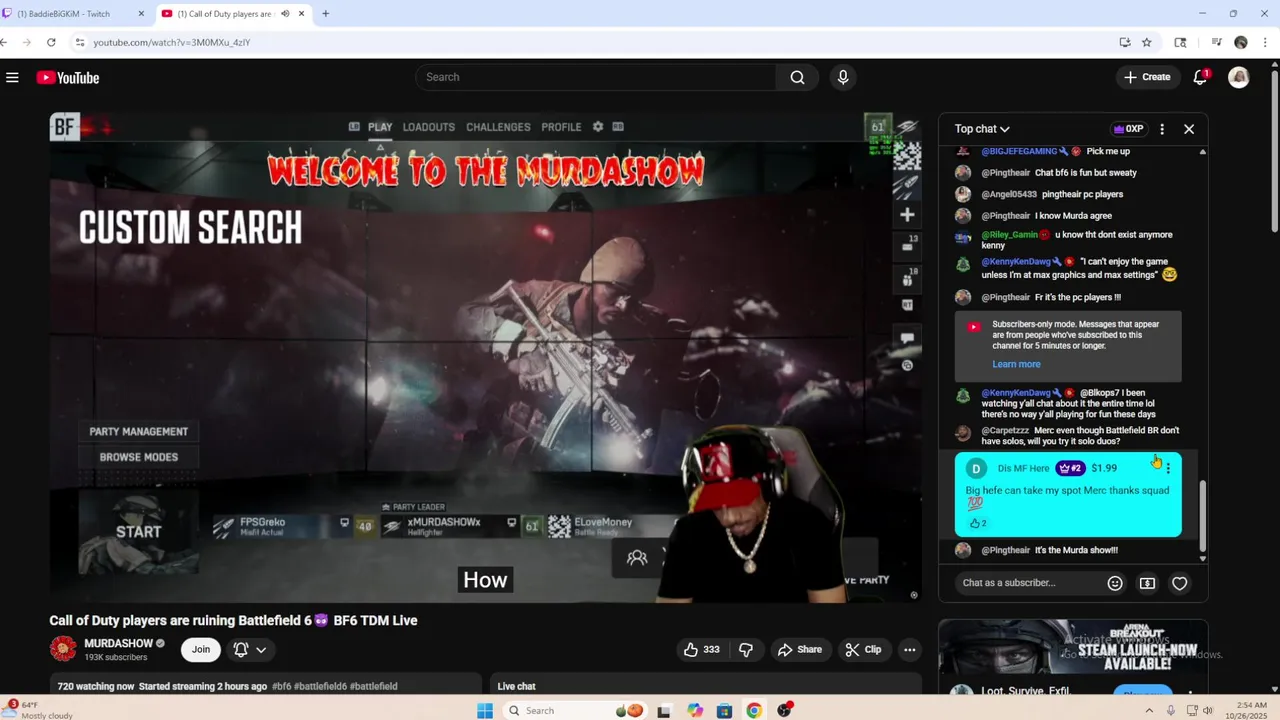Viewport: 1280px width, 720px height.
Task: Send a Super Chat with the dollar icon
Action: tap(1147, 583)
